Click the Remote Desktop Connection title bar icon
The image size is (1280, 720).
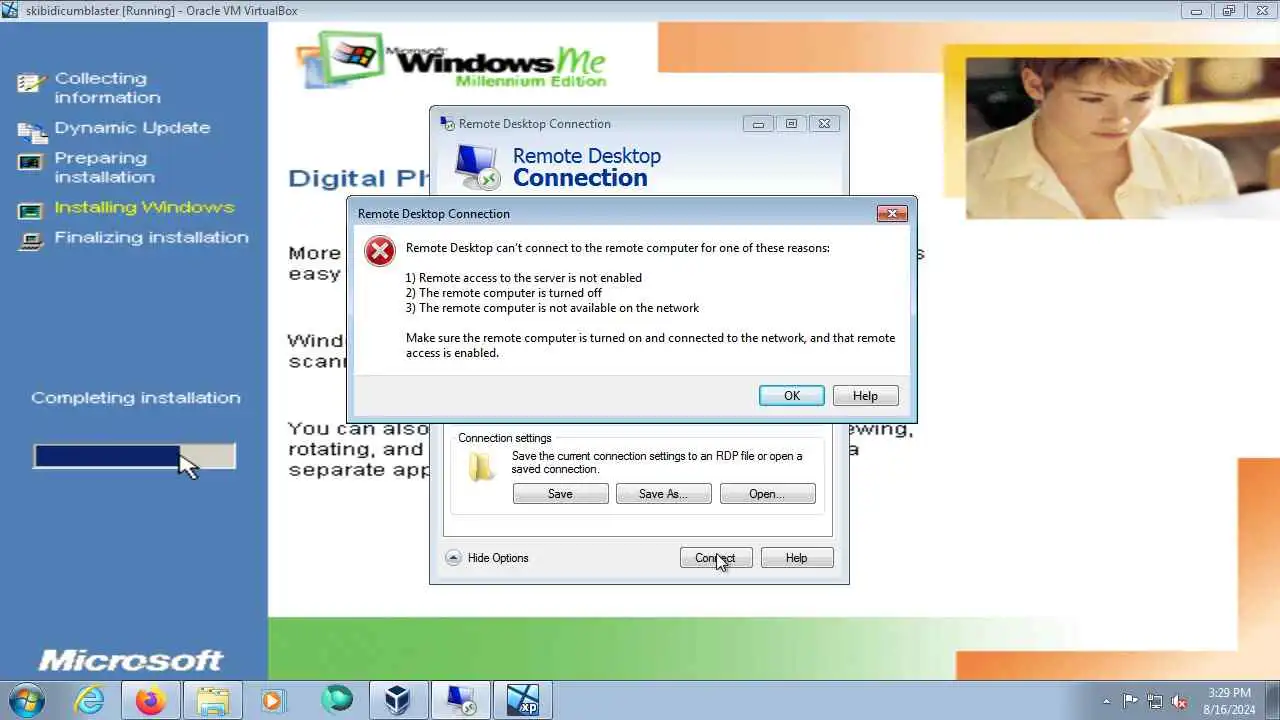point(447,124)
